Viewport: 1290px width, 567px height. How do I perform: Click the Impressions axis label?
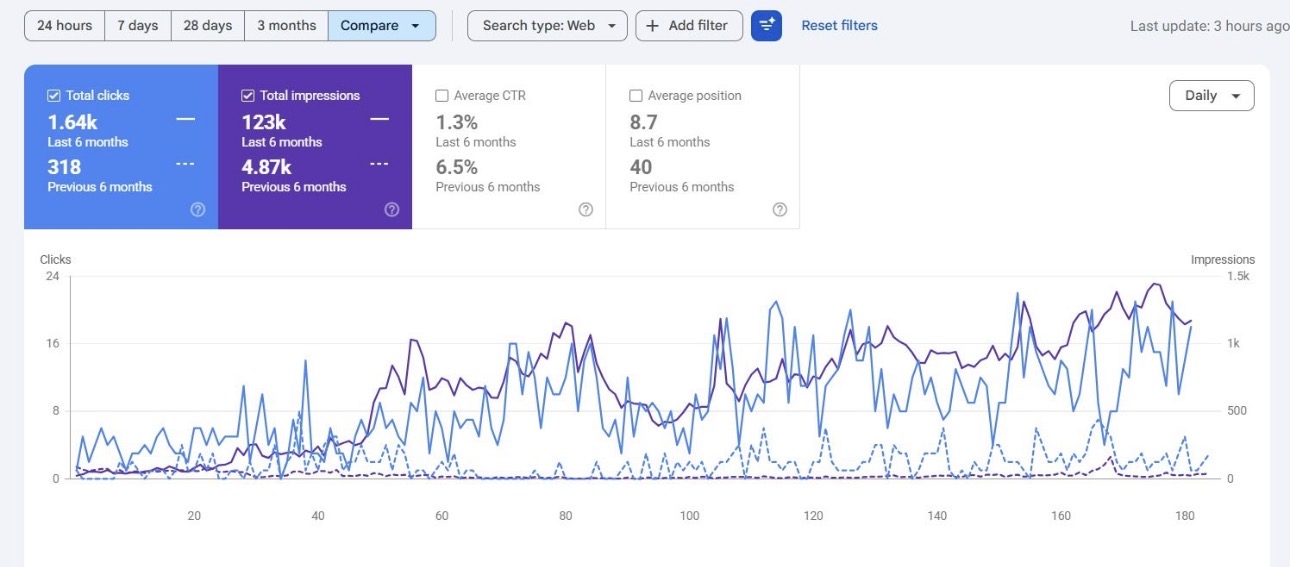1223,260
